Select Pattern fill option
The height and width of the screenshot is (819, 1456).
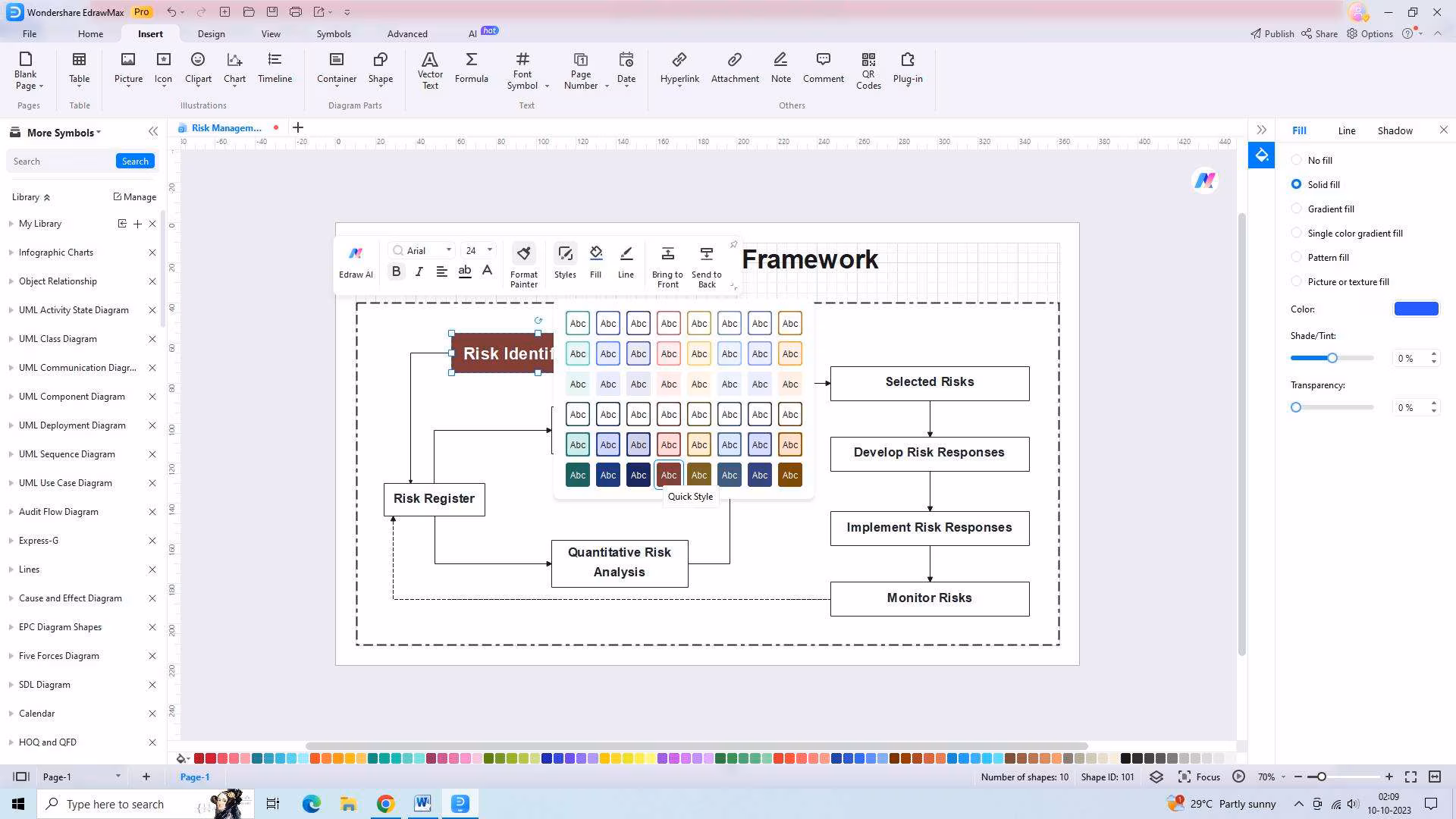point(1297,257)
